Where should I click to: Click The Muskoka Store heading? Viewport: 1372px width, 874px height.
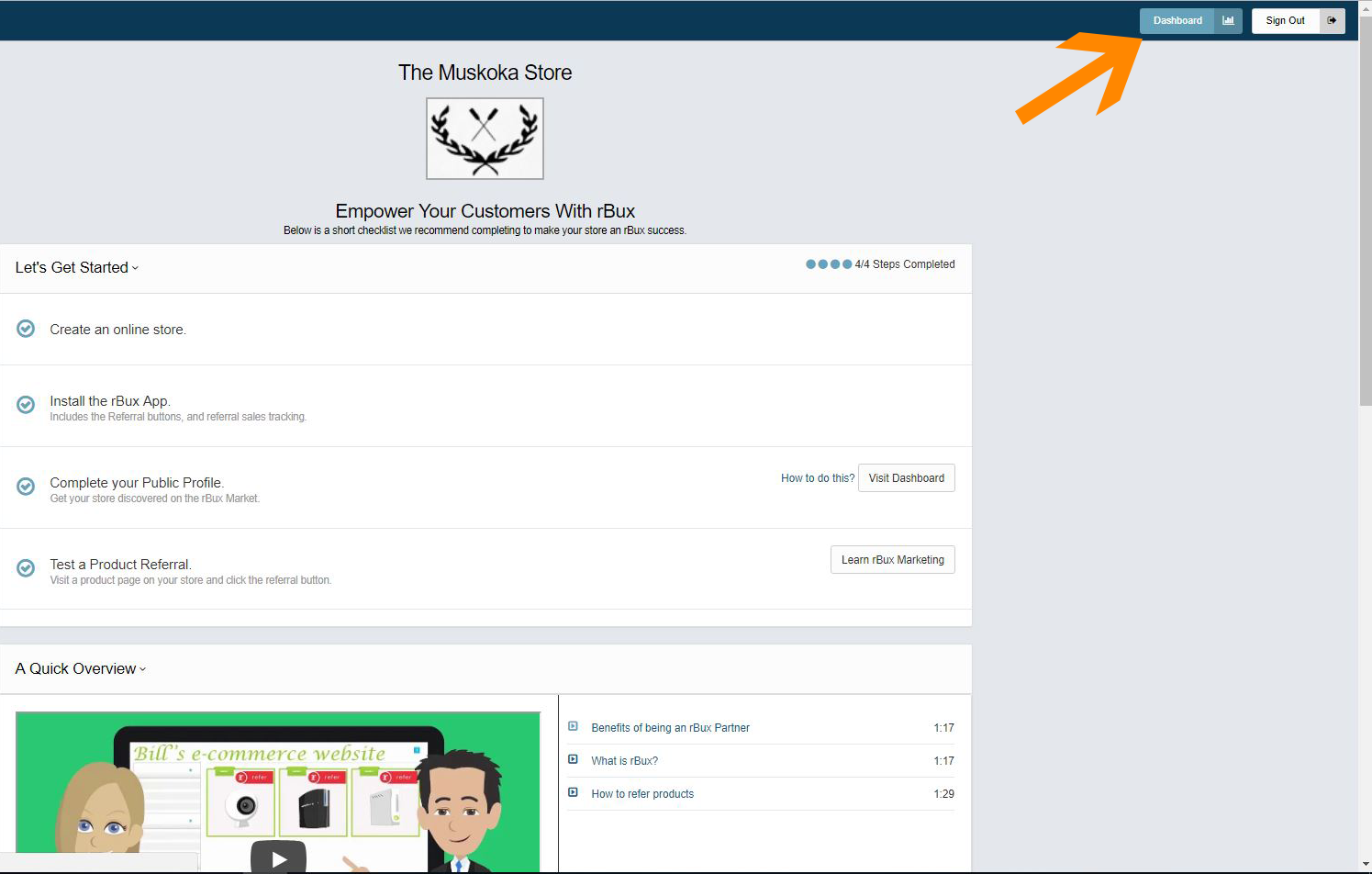(x=485, y=73)
